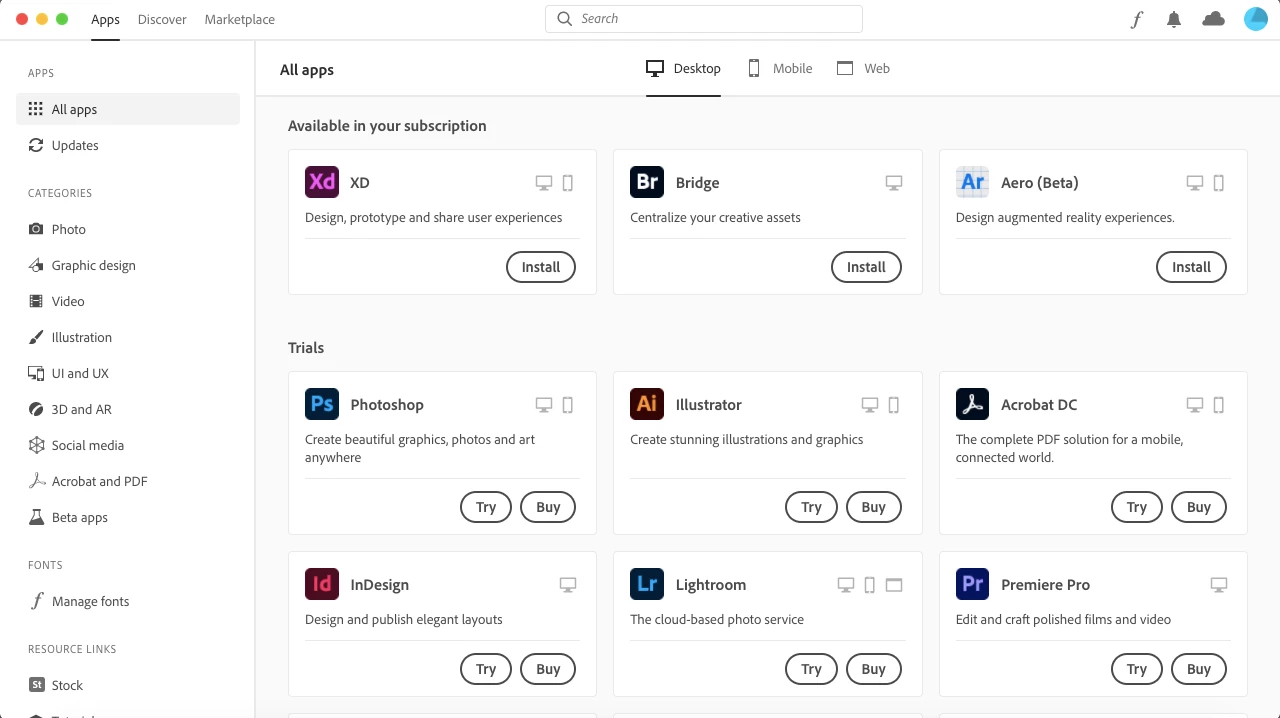Viewport: 1280px width, 718px height.
Task: Click the mobile icon on the Aero (Beta) card
Action: pos(1219,183)
